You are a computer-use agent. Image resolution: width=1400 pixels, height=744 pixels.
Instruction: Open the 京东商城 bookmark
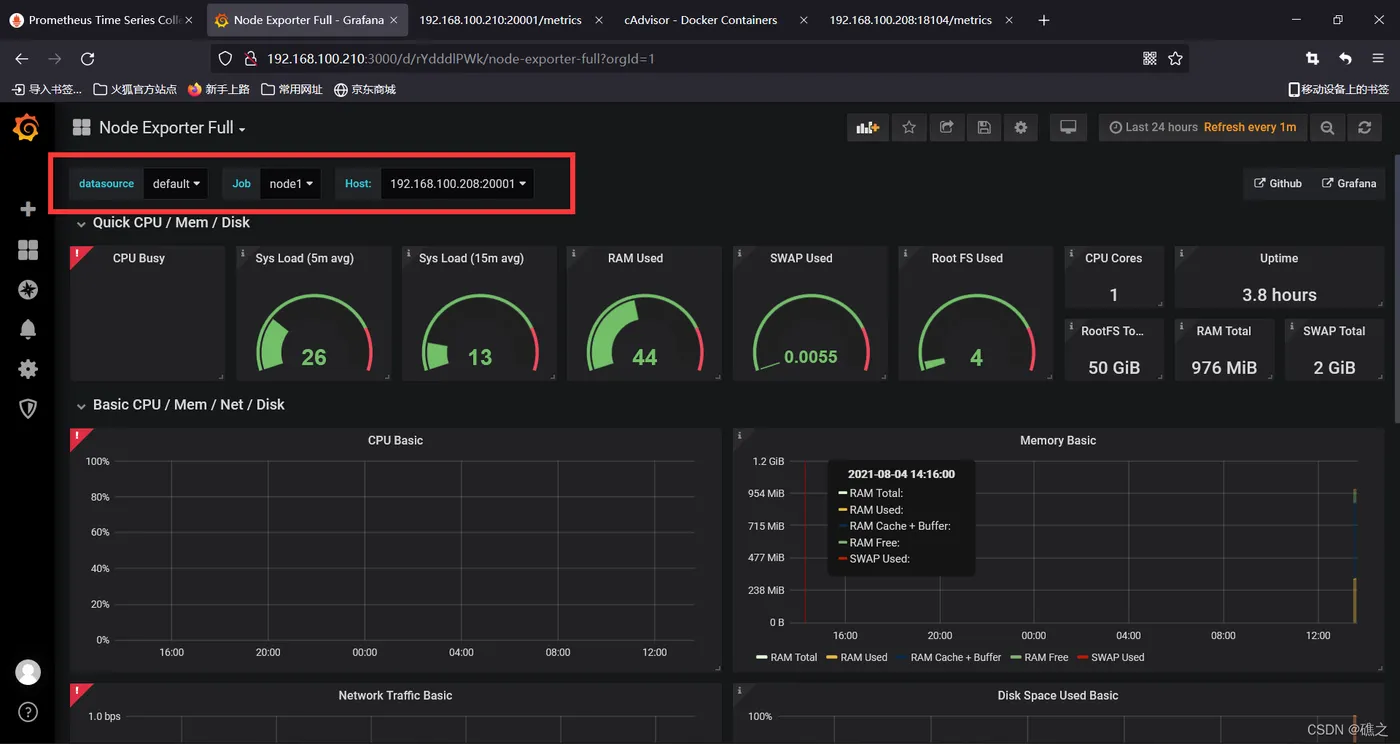pyautogui.click(x=365, y=90)
